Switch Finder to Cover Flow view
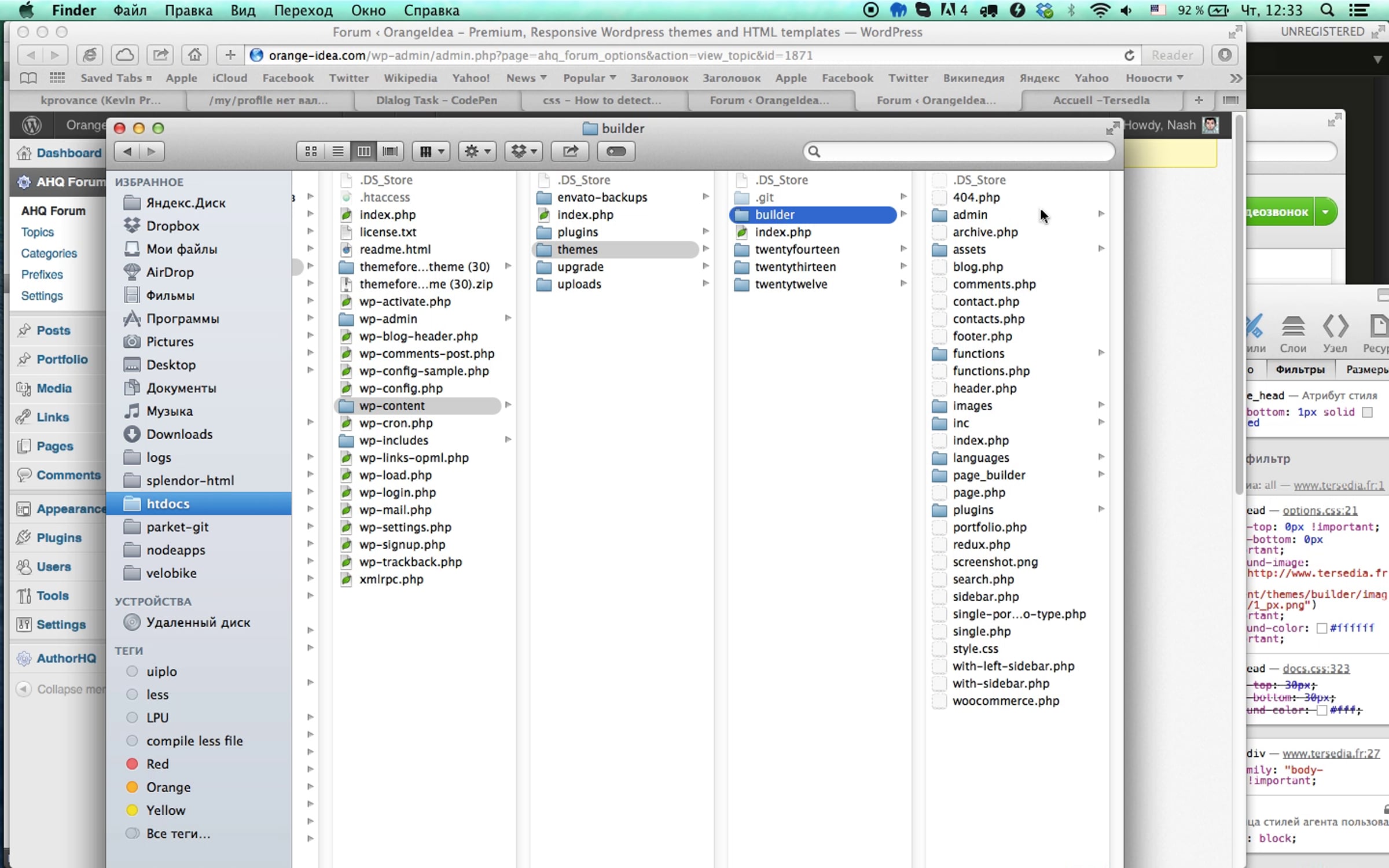 [x=391, y=152]
